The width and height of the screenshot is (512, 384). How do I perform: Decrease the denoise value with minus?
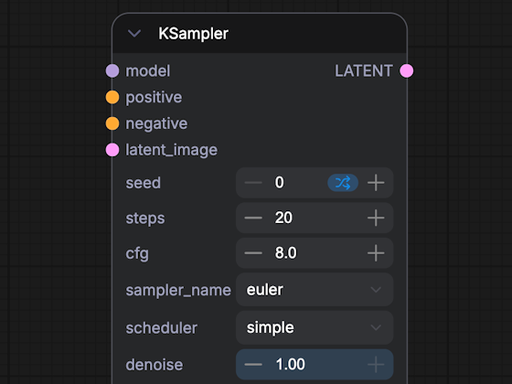(253, 364)
